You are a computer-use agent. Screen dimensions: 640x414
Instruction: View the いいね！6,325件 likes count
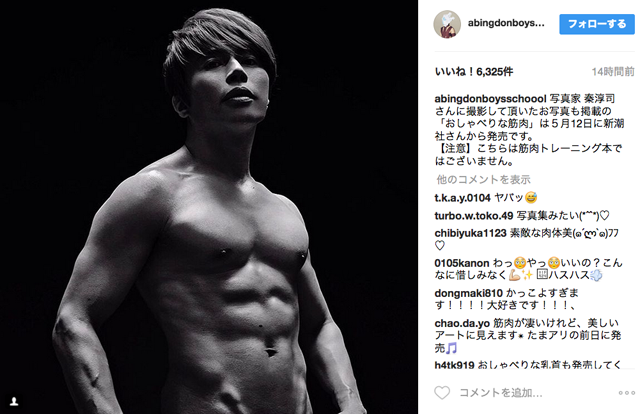click(474, 71)
